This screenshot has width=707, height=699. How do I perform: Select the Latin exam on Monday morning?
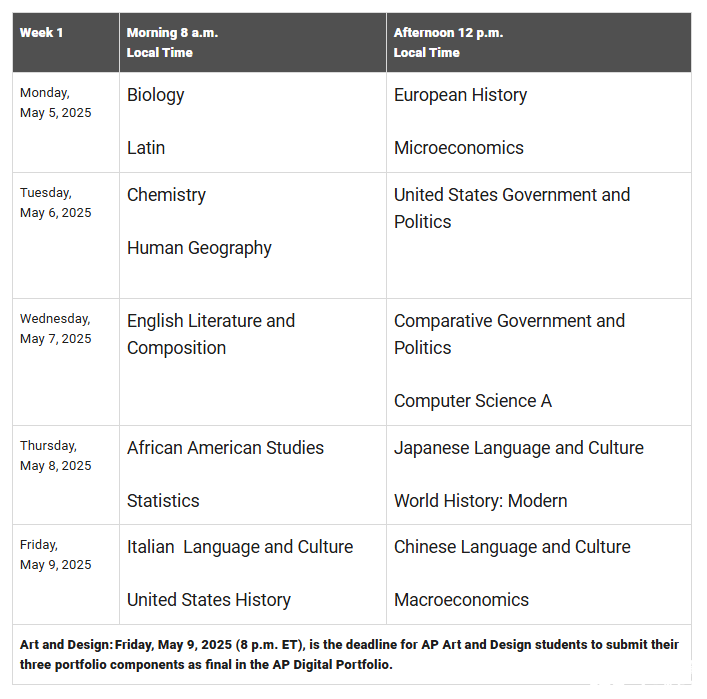click(x=146, y=148)
